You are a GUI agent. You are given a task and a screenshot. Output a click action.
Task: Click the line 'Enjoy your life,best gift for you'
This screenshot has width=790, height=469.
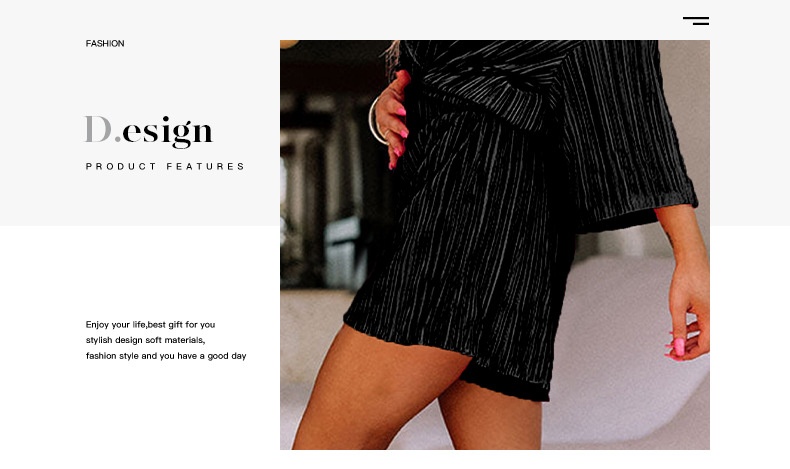click(150, 324)
